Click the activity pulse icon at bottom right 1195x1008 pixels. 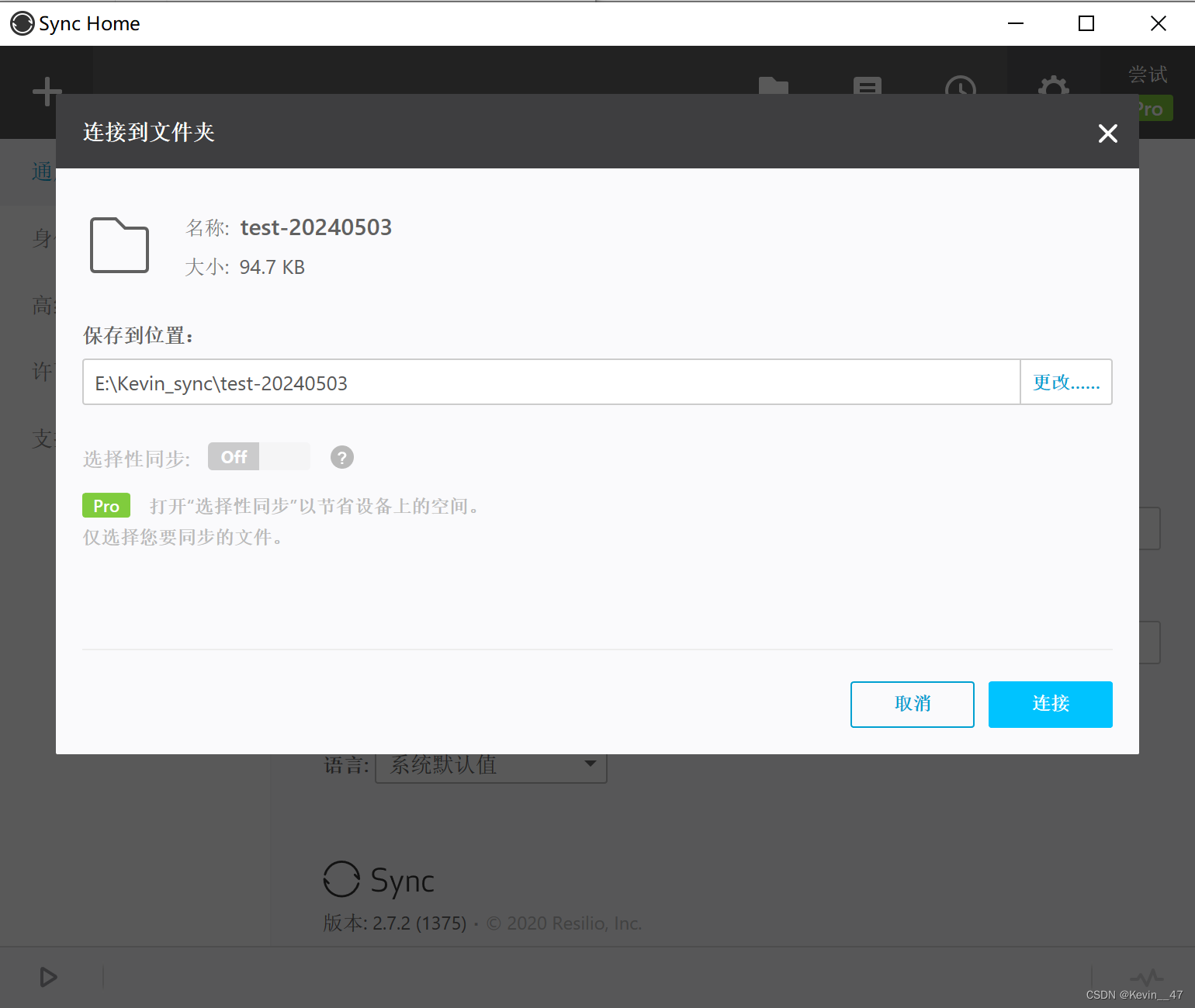click(x=1145, y=976)
